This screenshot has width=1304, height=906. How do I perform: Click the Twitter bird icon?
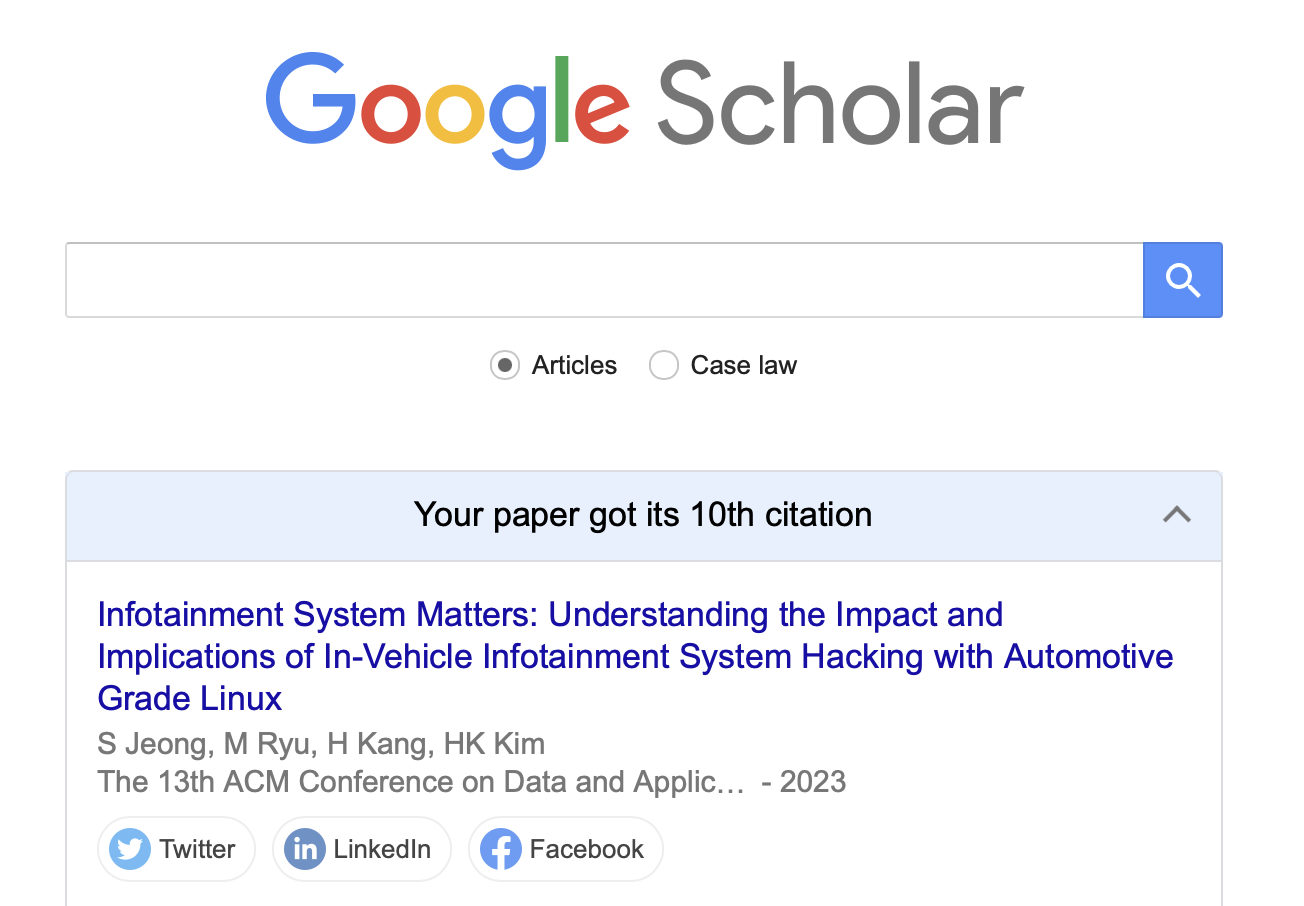(130, 850)
